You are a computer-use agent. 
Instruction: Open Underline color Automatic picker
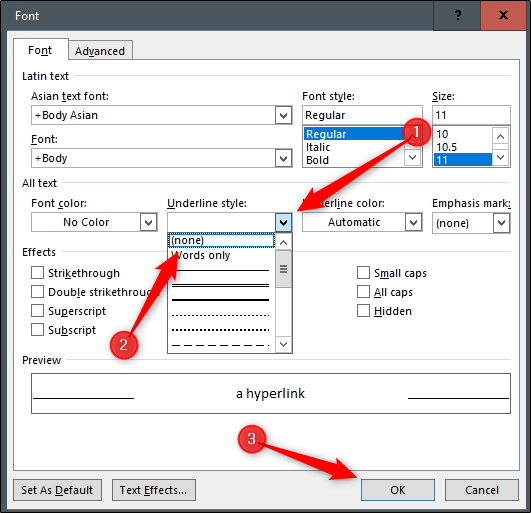tap(362, 222)
